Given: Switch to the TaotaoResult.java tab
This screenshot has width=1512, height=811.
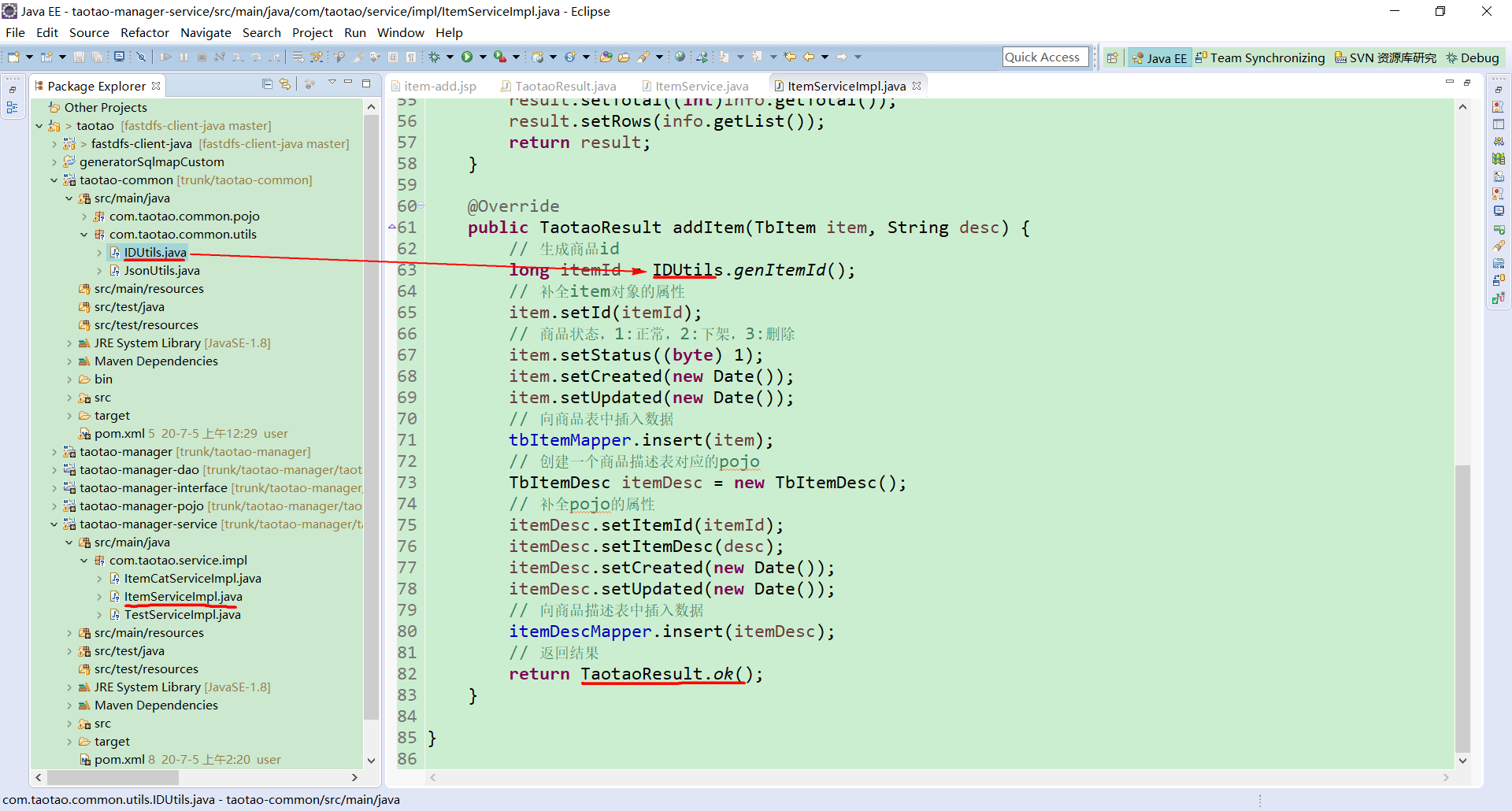Looking at the screenshot, I should click(558, 86).
